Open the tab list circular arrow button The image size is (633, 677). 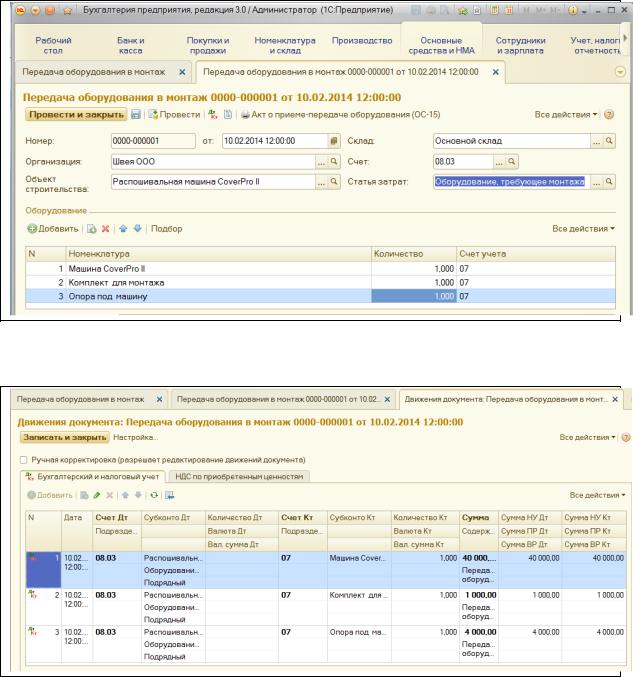[620, 72]
